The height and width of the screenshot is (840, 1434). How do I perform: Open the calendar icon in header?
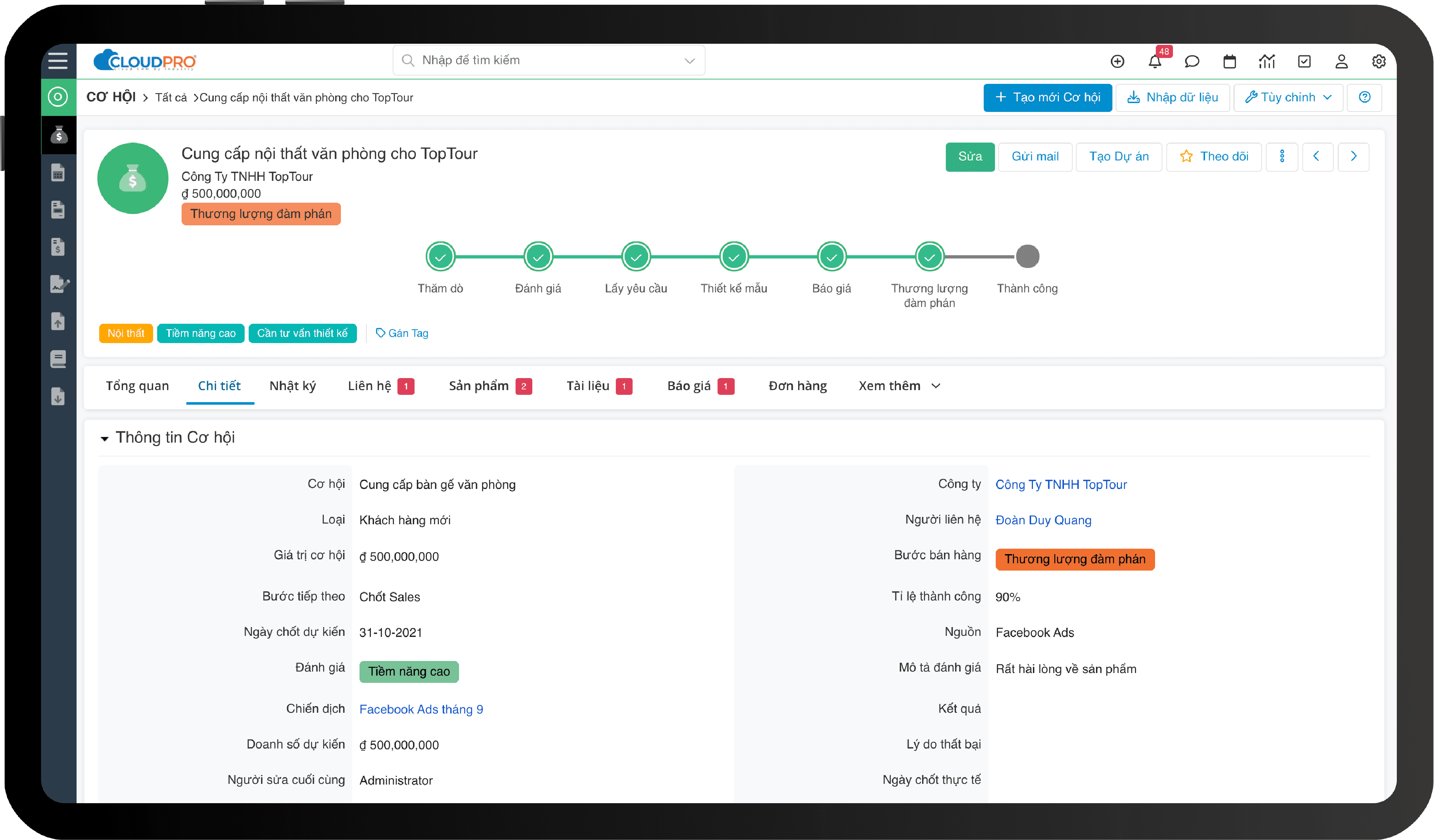(1229, 62)
